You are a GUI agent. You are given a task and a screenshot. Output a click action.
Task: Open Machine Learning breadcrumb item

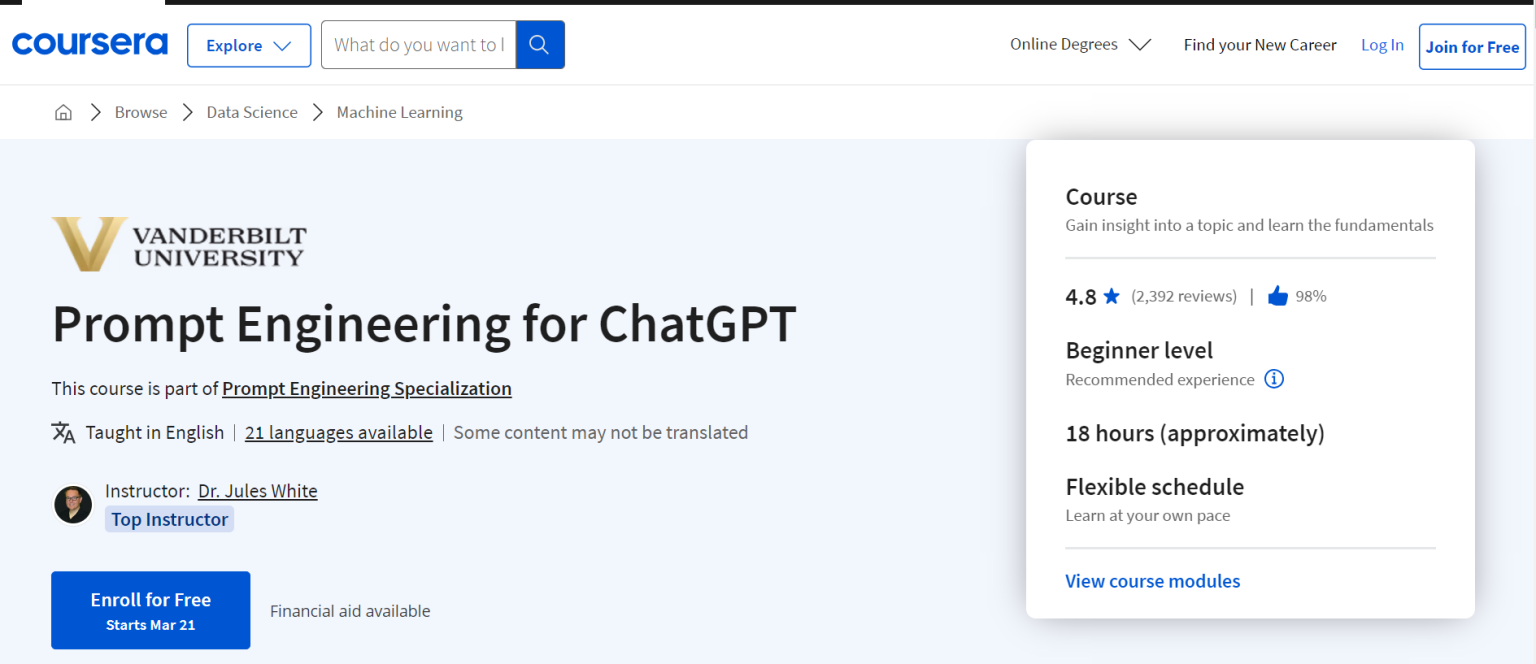click(x=399, y=112)
